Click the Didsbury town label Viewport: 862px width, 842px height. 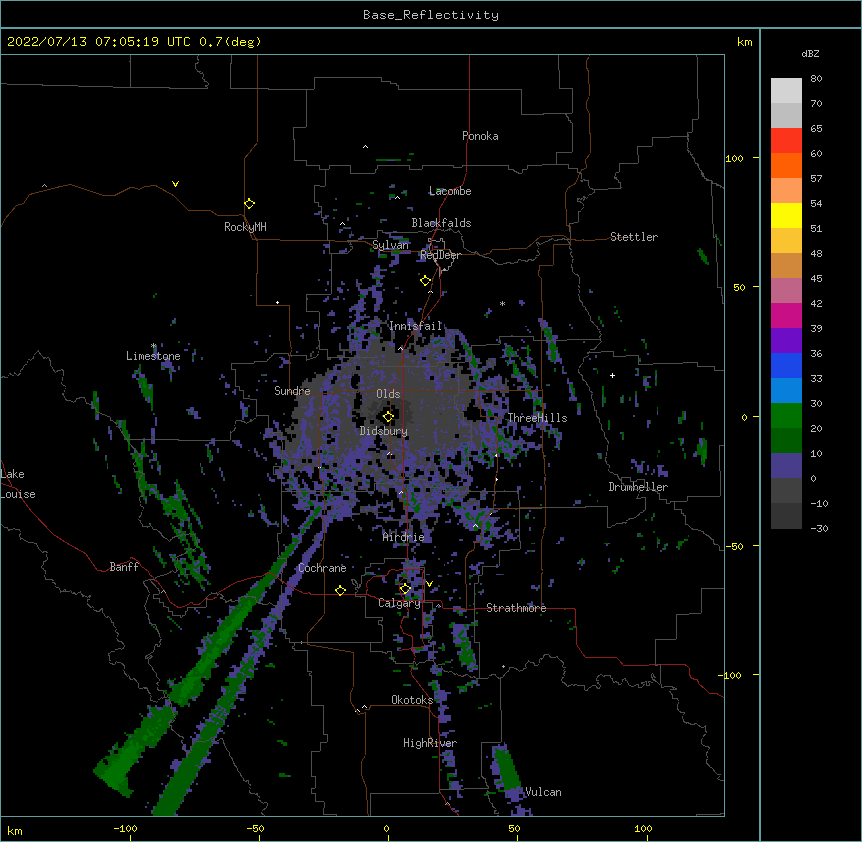[x=384, y=431]
